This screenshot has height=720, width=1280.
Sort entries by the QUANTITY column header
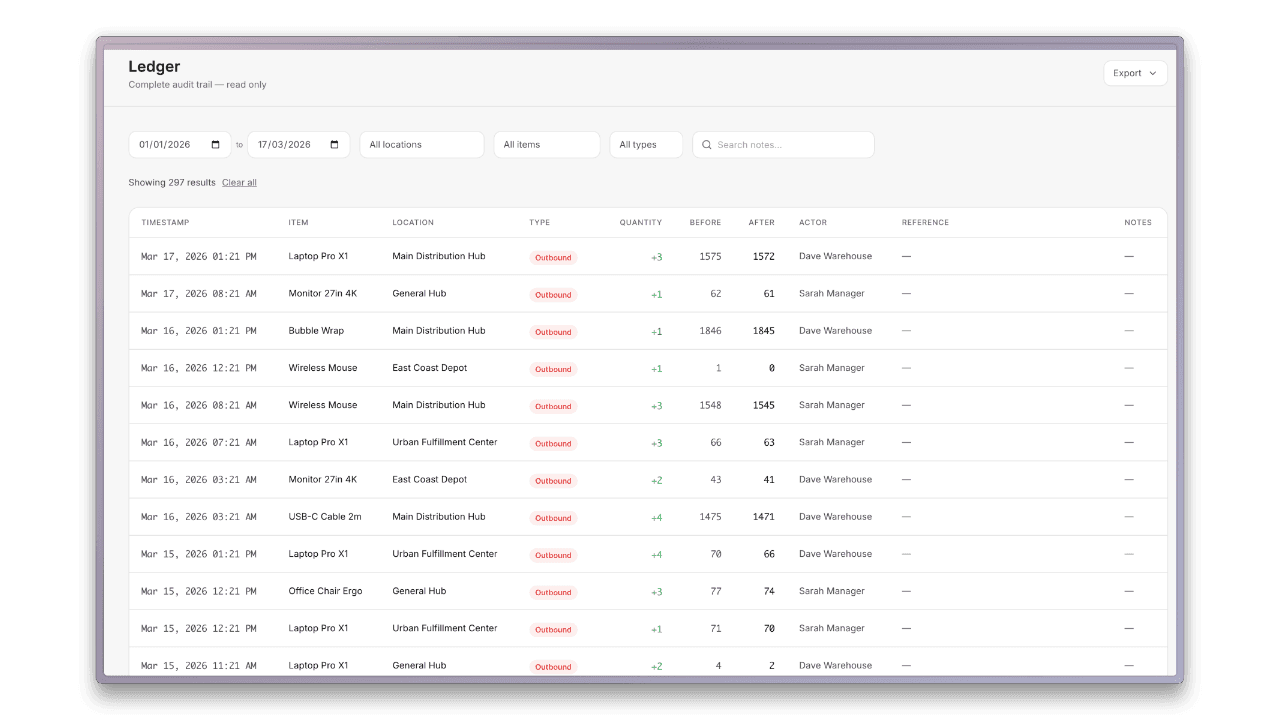coord(641,222)
